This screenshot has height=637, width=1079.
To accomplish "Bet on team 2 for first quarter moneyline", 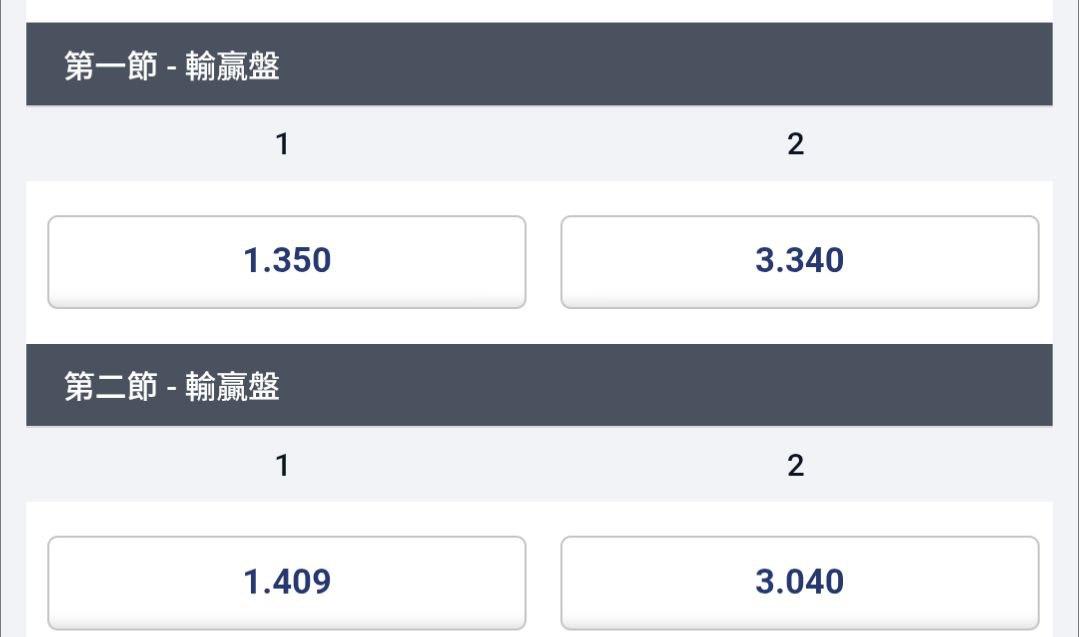I will 799,261.
